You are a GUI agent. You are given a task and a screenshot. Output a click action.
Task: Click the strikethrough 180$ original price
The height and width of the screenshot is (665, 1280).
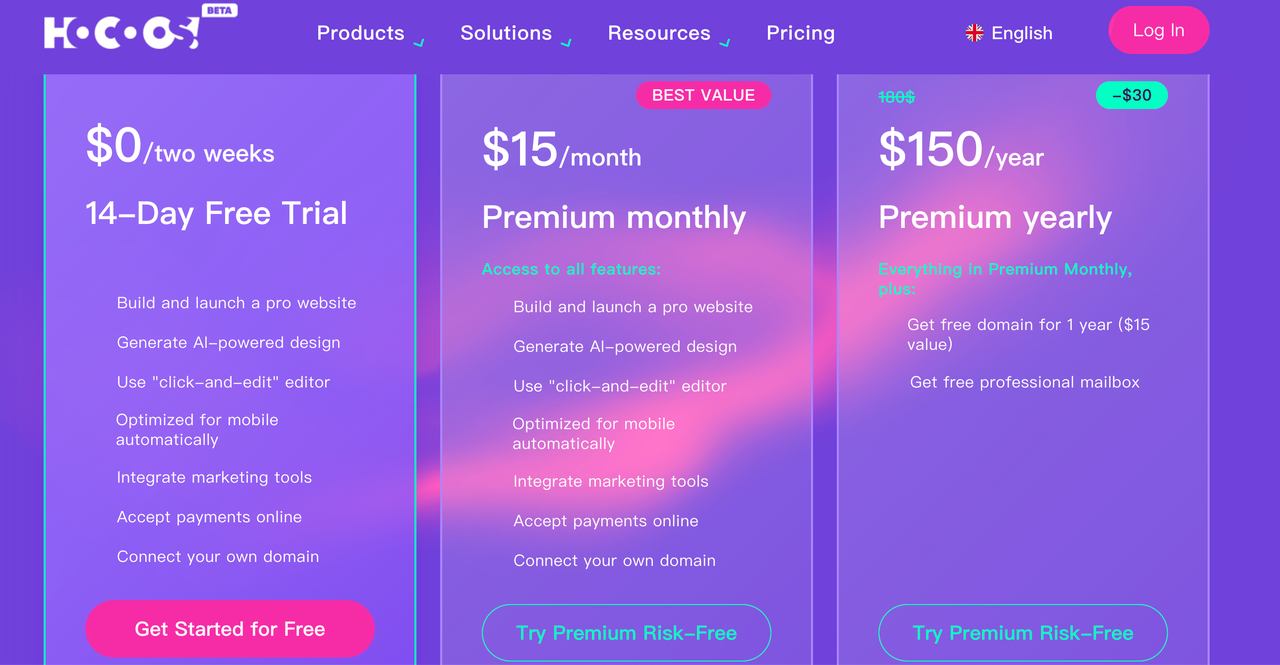point(897,97)
